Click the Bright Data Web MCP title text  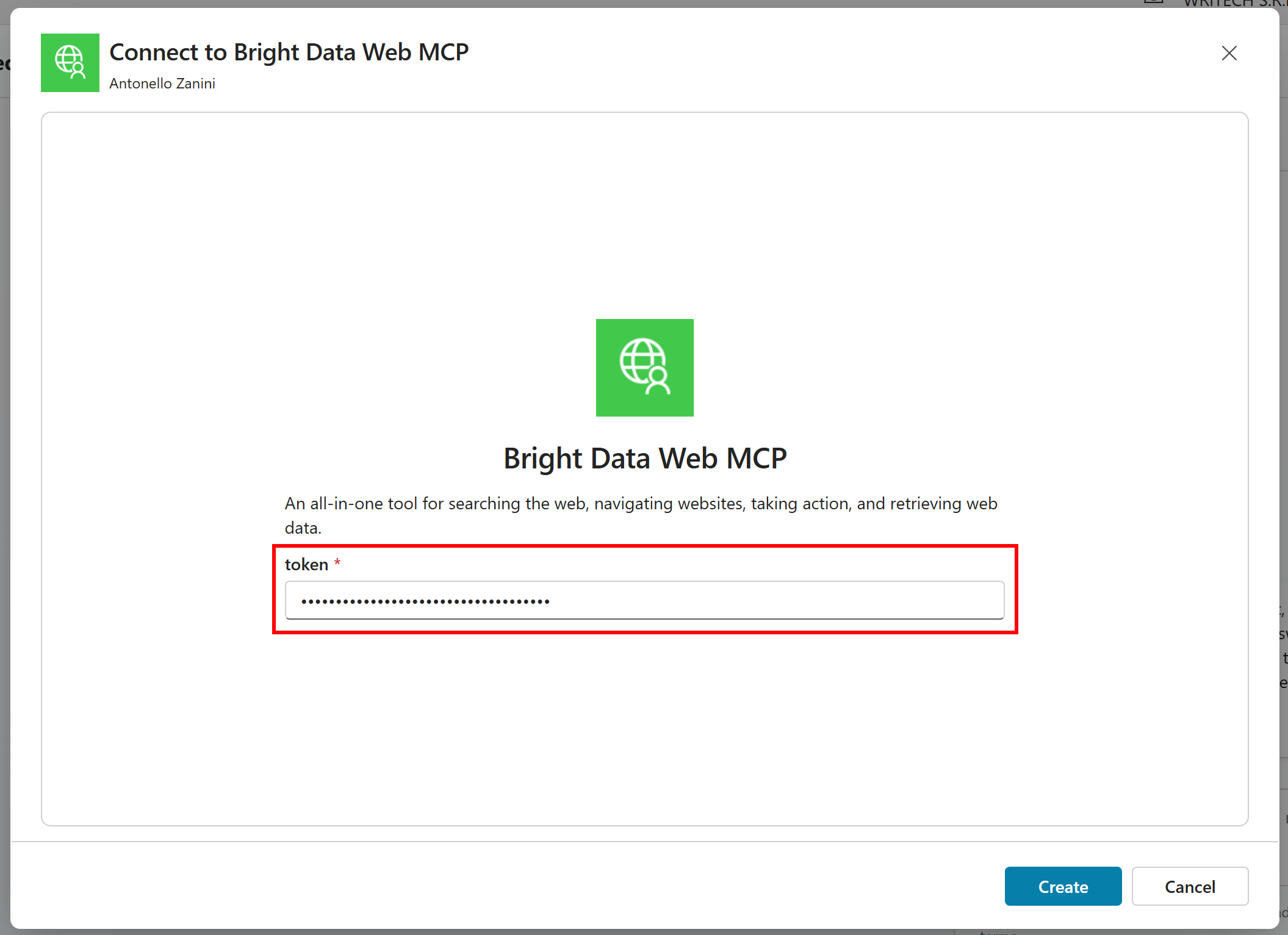[x=644, y=458]
